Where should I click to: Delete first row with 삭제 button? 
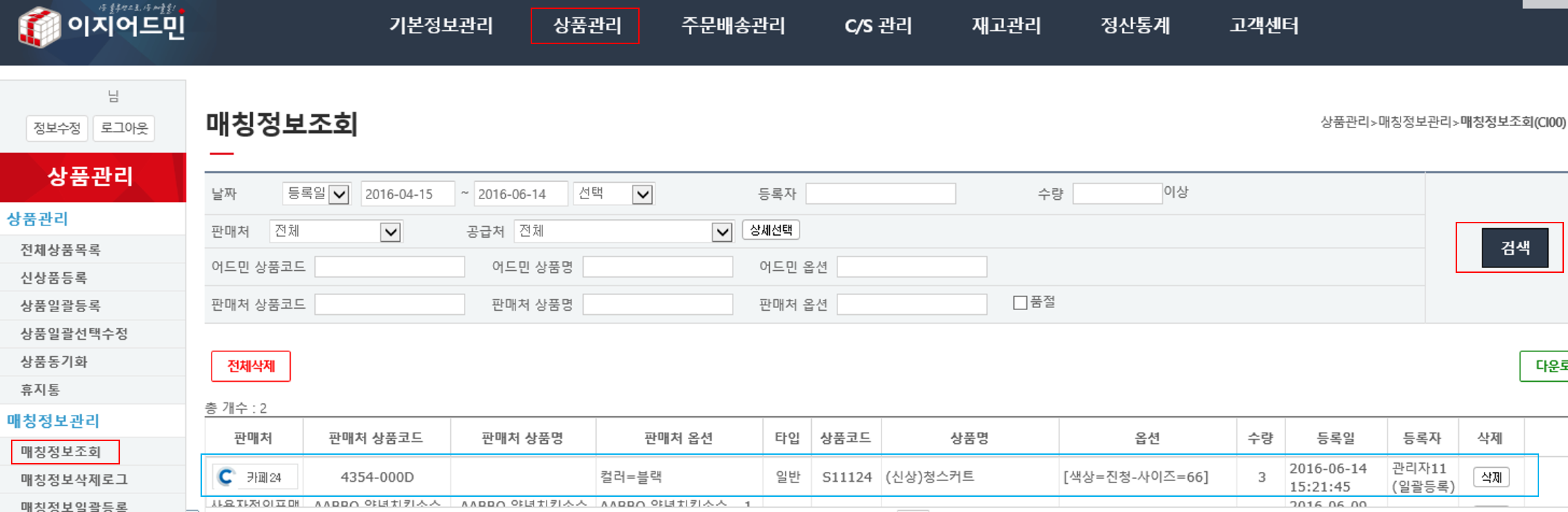pyautogui.click(x=1491, y=477)
